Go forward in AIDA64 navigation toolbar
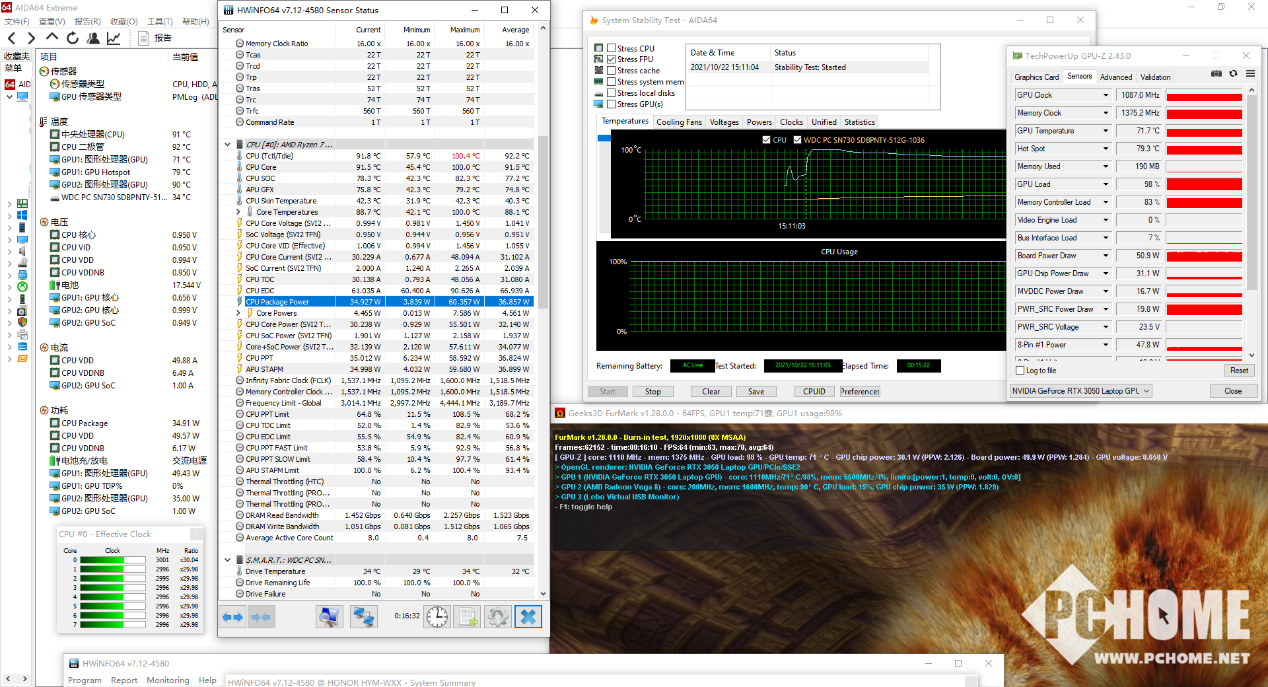This screenshot has height=687, width=1268. 31,38
